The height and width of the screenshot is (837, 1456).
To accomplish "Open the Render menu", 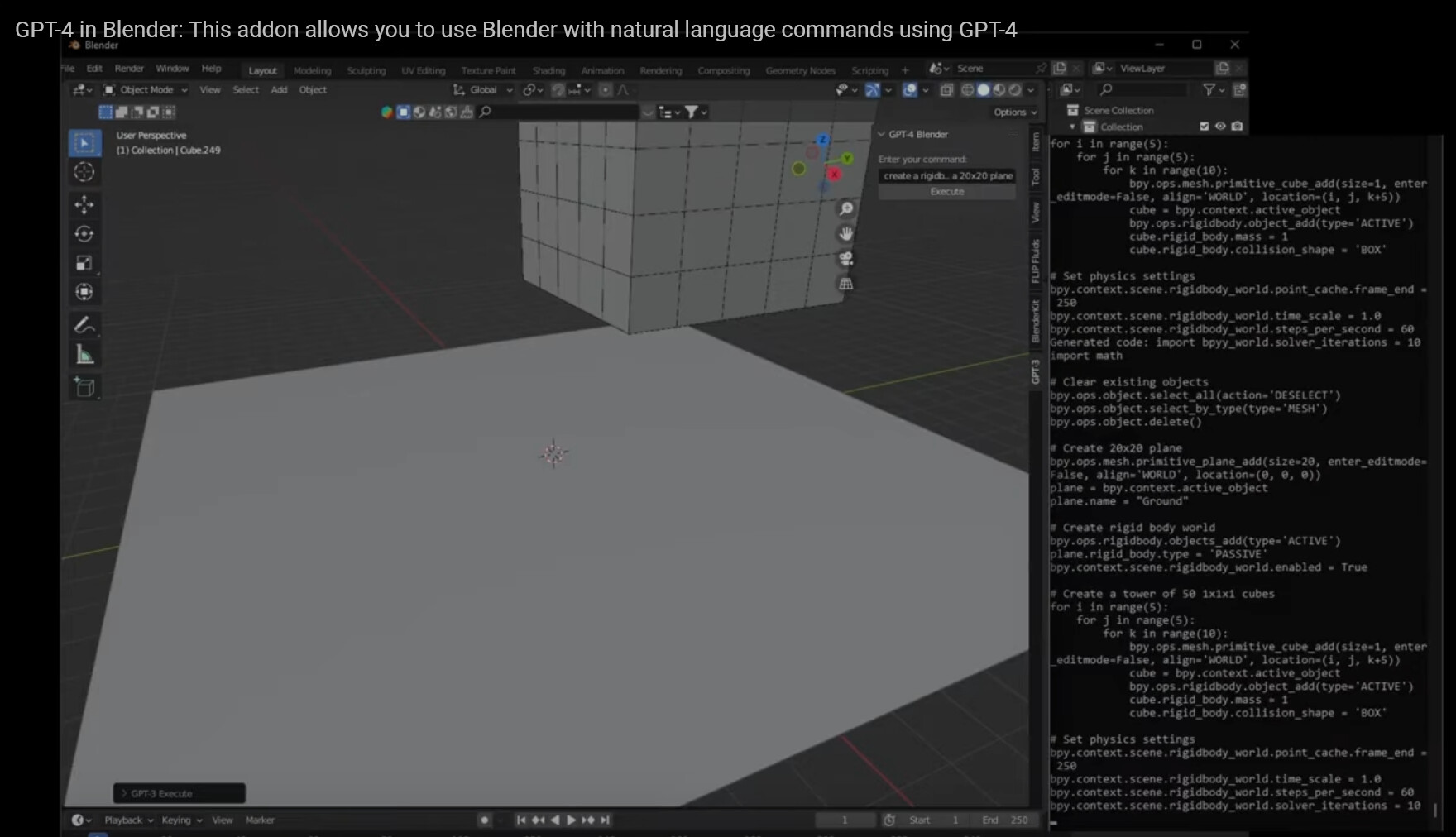I will [129, 69].
